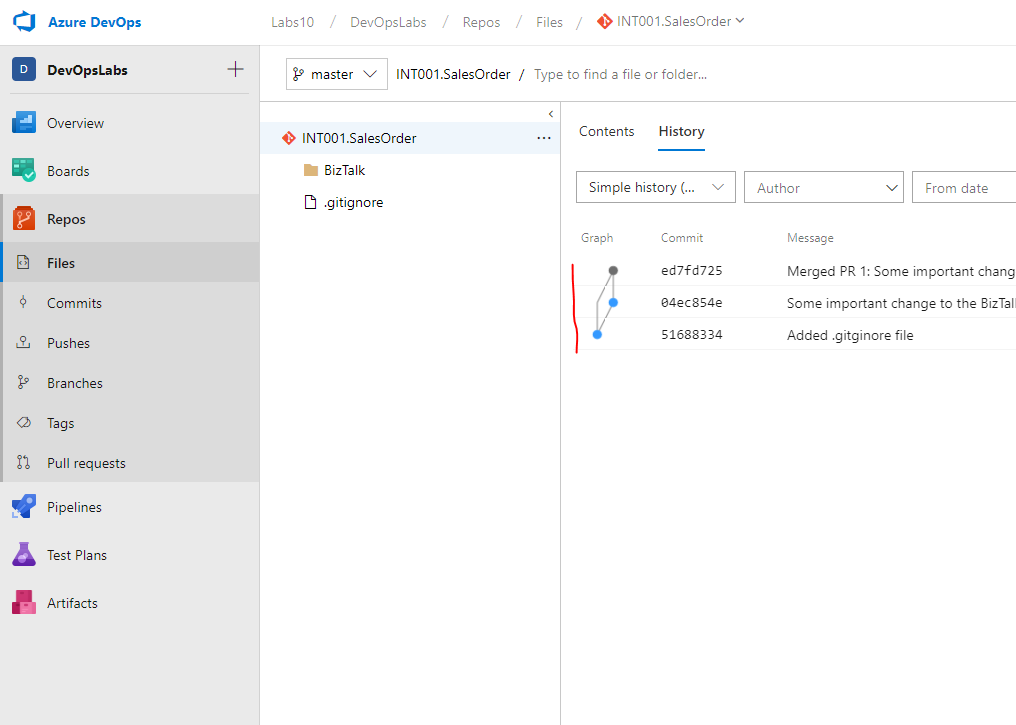Click the gray merge commit graph node
This screenshot has width=1016, height=725.
[x=613, y=271]
